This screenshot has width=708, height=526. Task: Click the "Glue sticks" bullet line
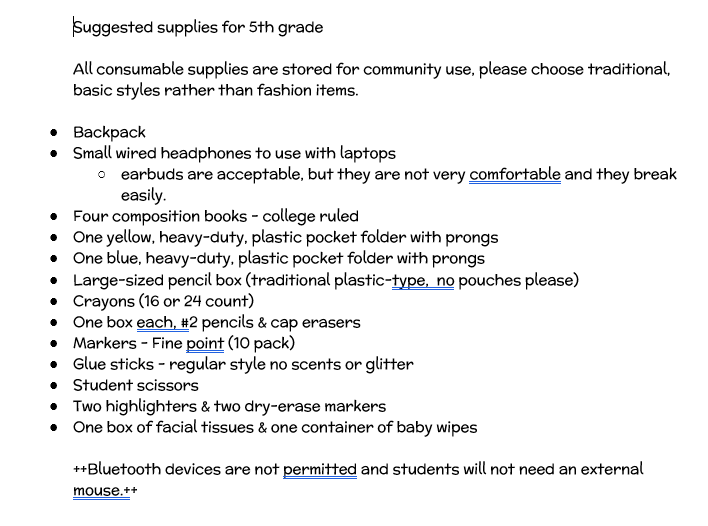(243, 364)
